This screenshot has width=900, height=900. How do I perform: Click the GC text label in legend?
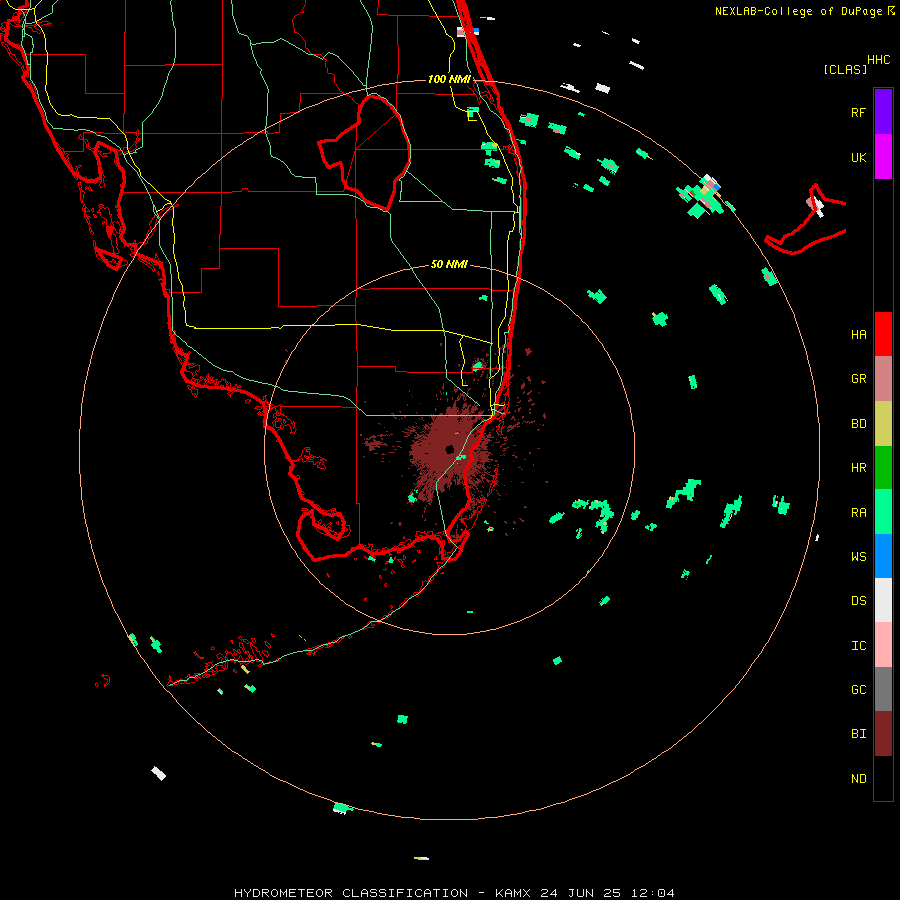pos(858,690)
